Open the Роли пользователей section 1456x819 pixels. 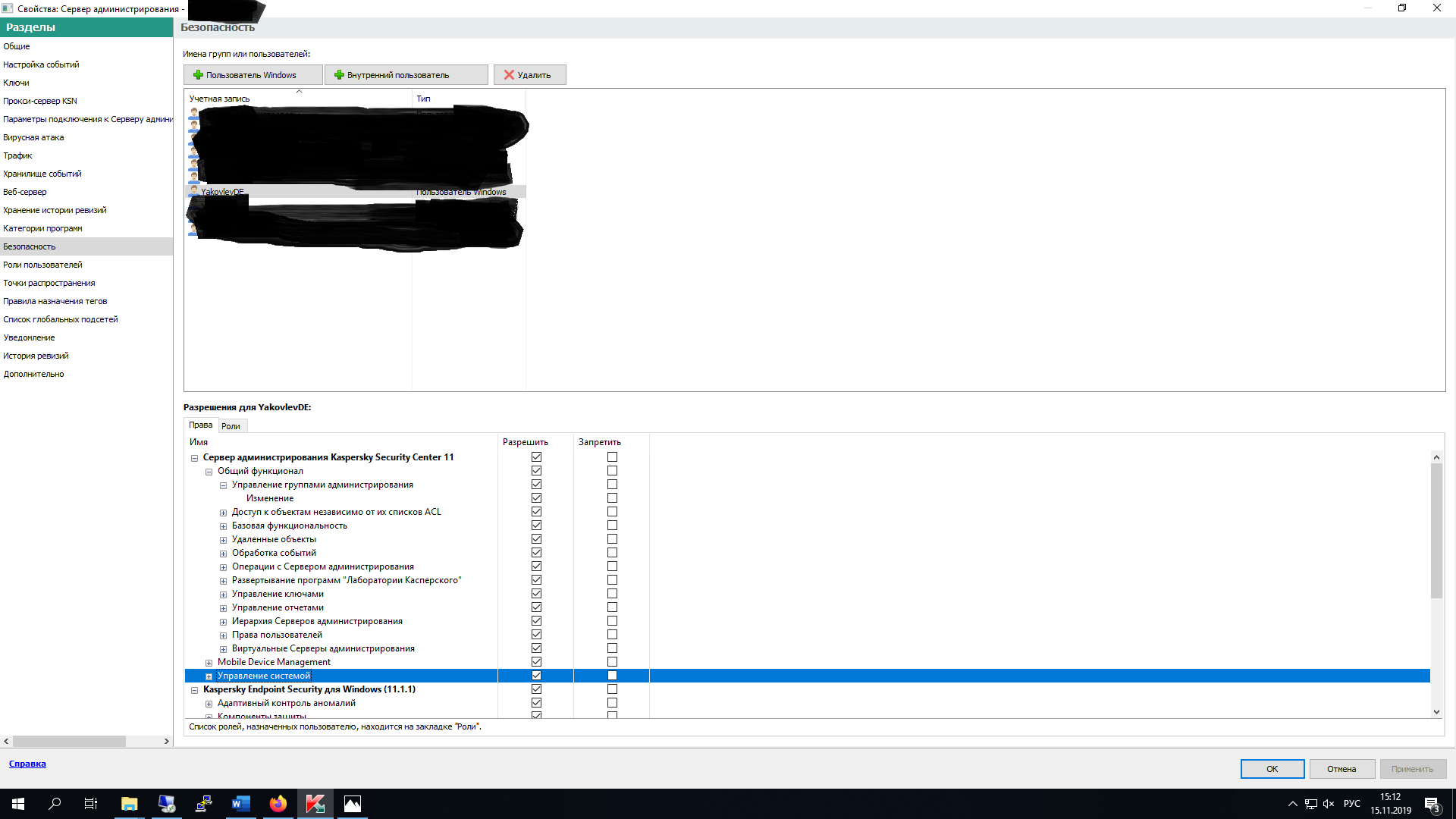[42, 265]
